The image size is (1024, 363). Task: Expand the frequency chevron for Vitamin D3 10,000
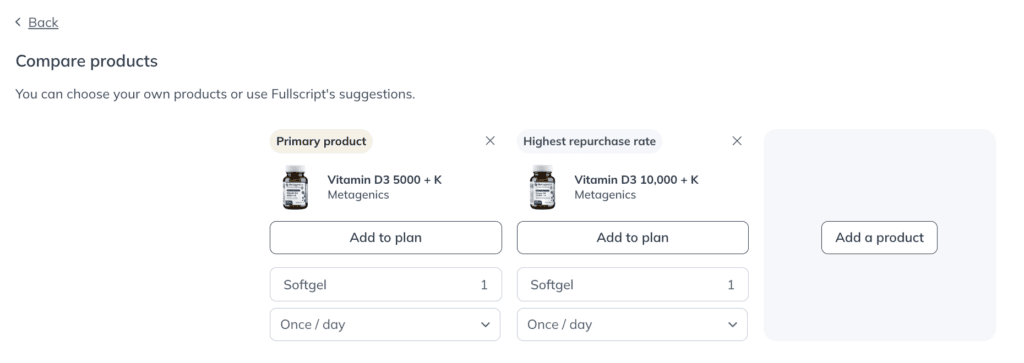pyautogui.click(x=733, y=324)
